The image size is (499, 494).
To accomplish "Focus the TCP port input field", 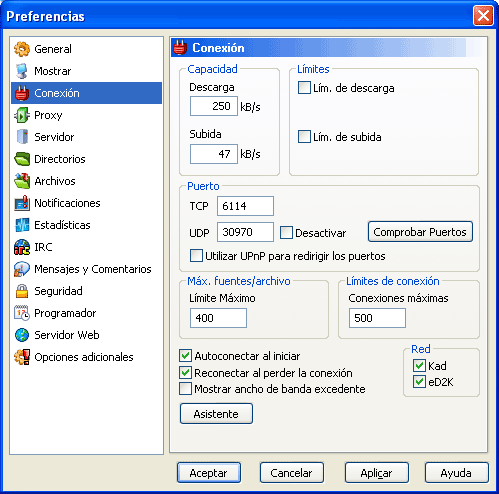I will click(245, 206).
